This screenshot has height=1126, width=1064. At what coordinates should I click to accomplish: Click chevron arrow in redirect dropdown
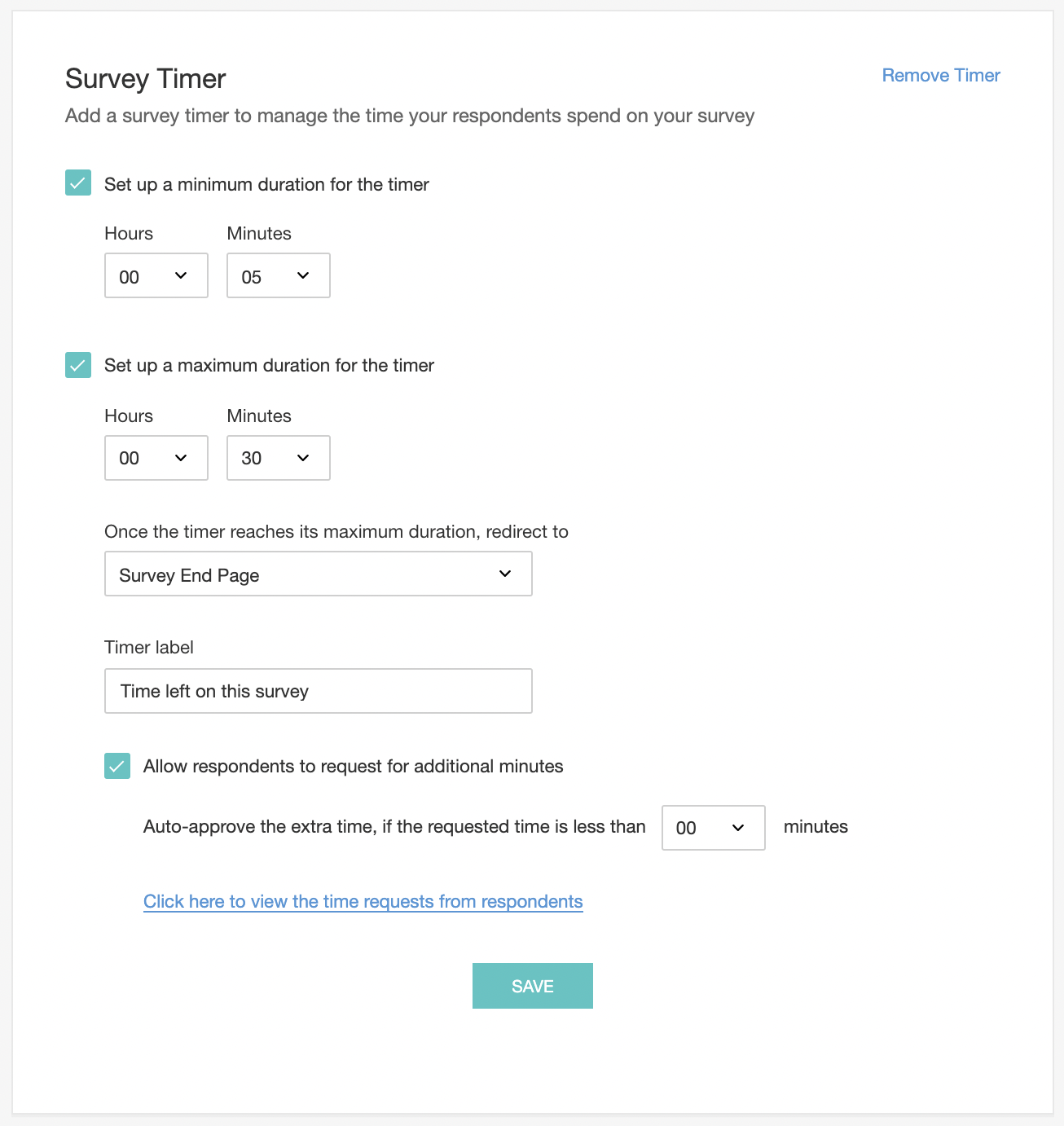505,574
